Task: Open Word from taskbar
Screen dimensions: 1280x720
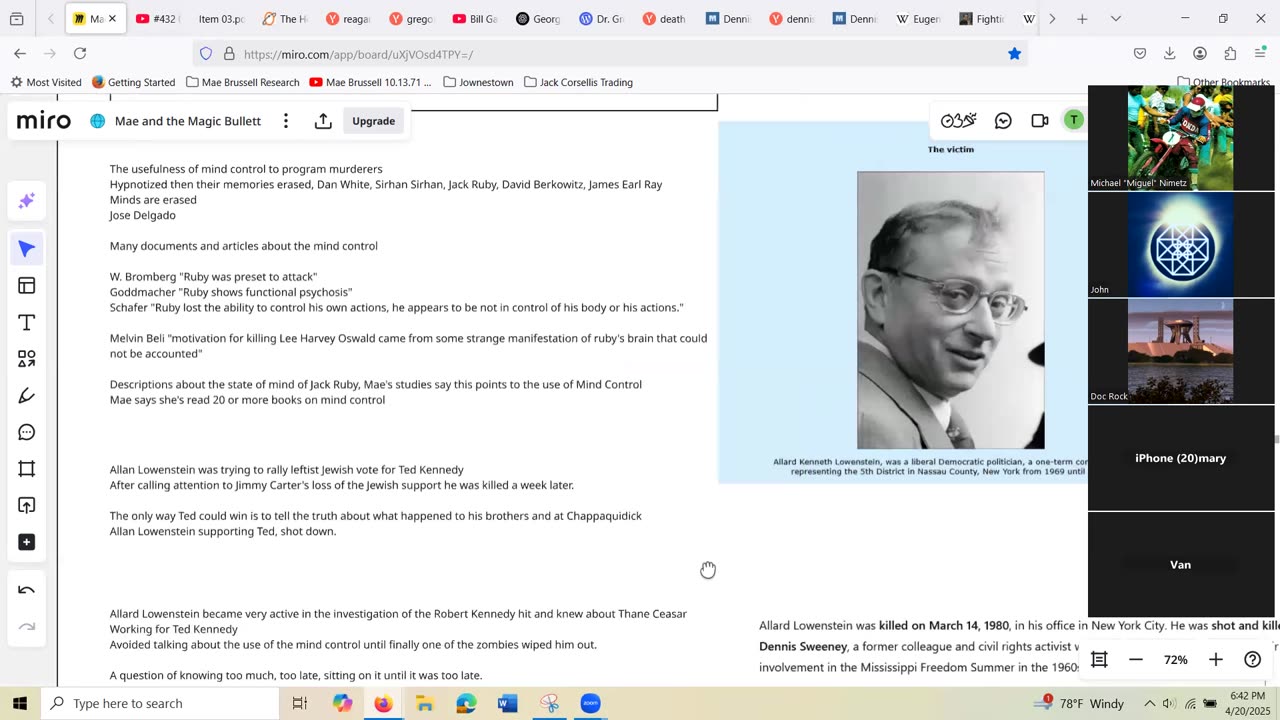Action: 507,703
